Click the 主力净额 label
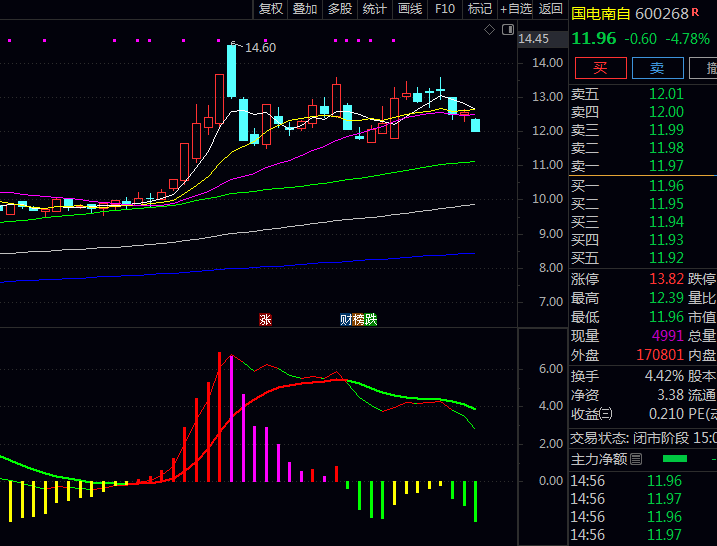The height and width of the screenshot is (546, 717). (599, 459)
